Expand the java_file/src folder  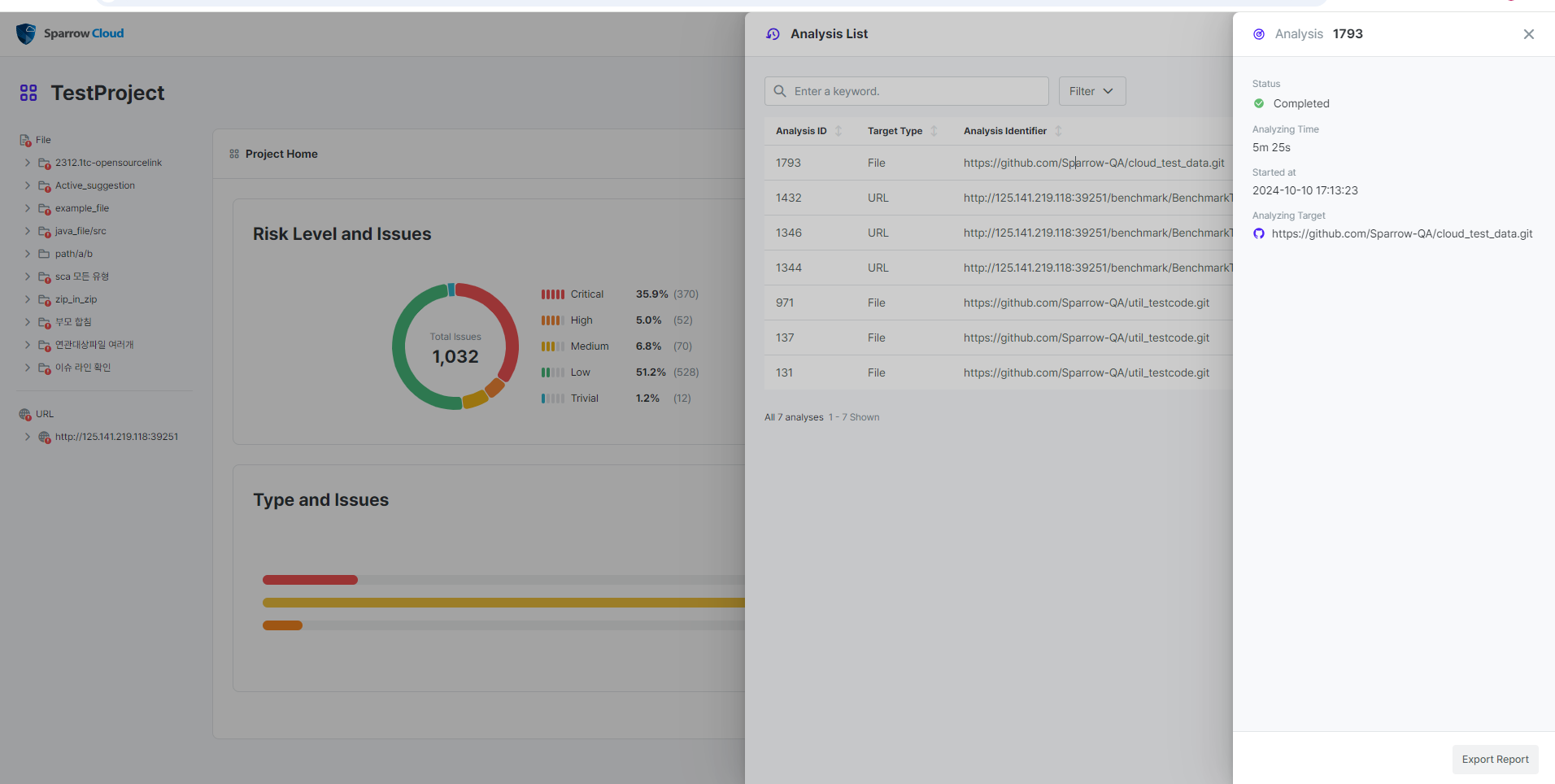coord(28,231)
